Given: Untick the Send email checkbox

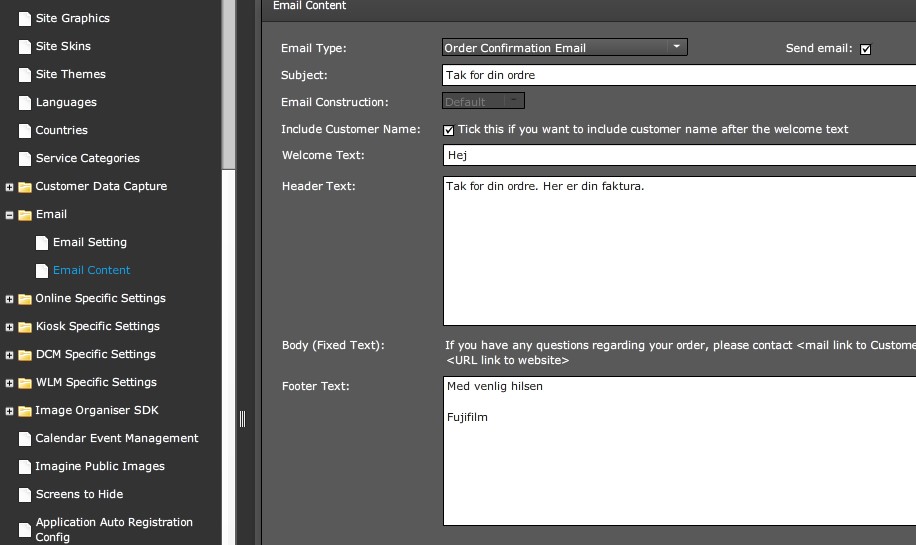Looking at the screenshot, I should [x=865, y=49].
